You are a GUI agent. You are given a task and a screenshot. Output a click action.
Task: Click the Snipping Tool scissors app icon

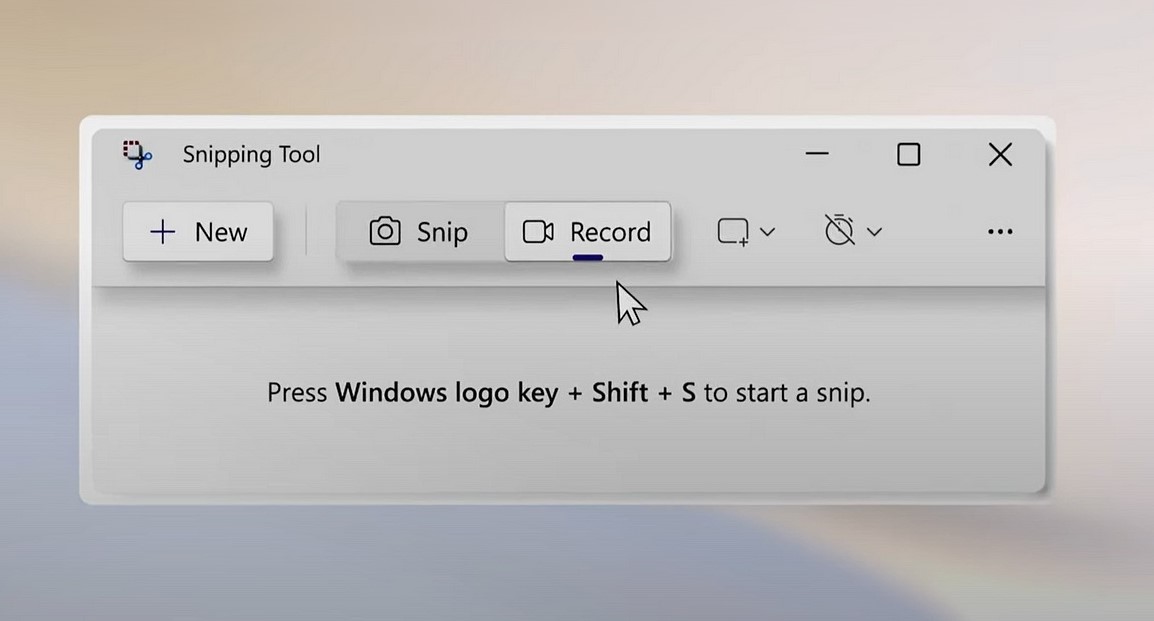click(x=137, y=154)
